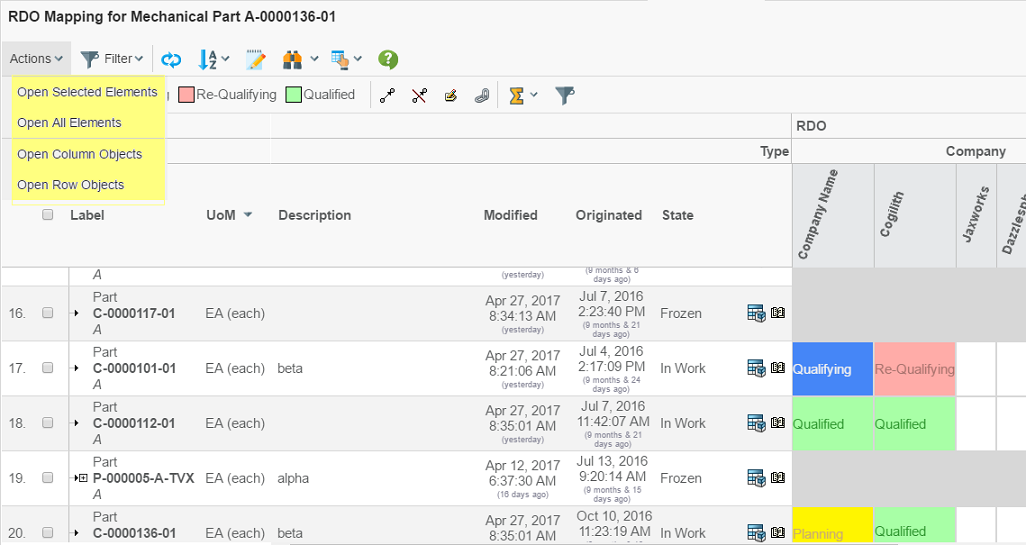Choose Open Row Objects menu entry
1026x545 pixels.
tap(70, 185)
